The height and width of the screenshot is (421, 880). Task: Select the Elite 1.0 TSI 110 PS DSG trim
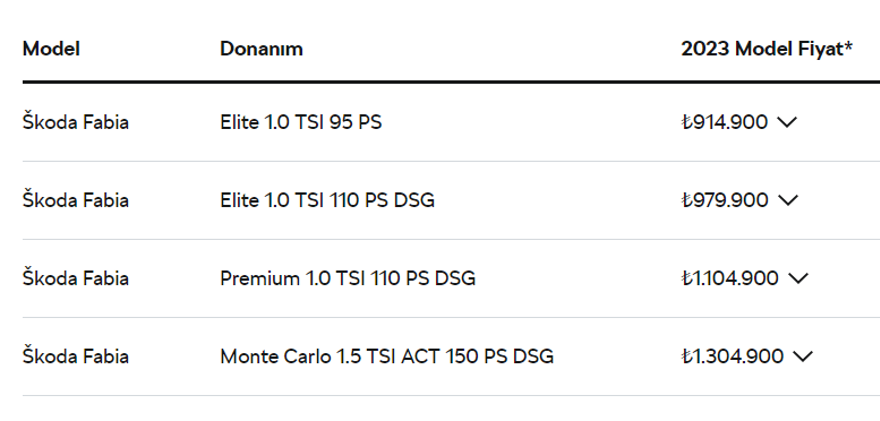(x=327, y=201)
